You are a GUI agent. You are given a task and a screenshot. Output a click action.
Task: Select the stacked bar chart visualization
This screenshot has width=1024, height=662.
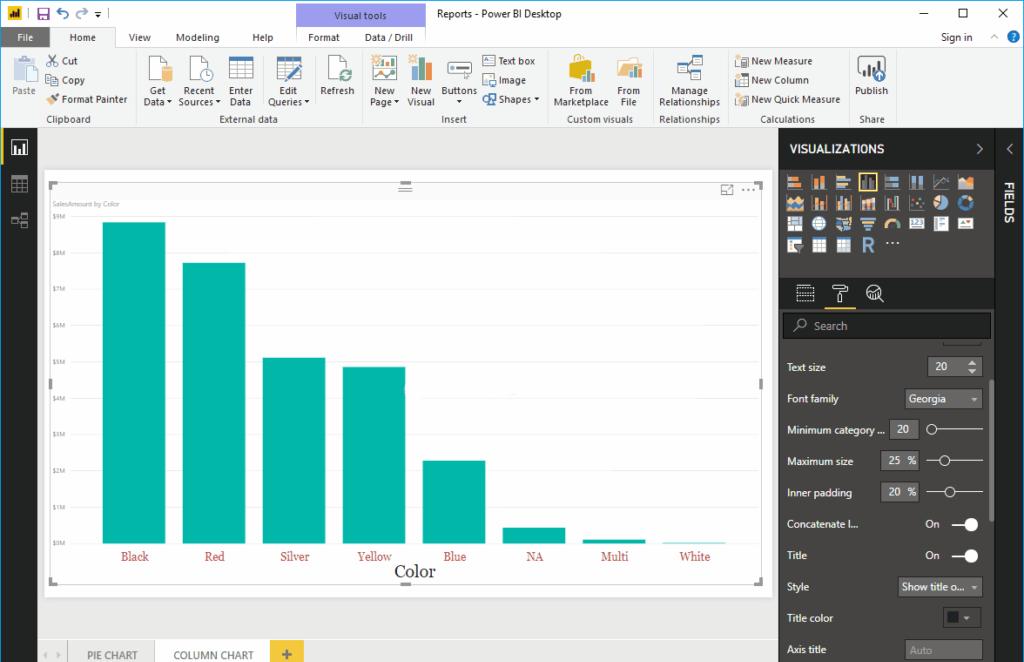pos(794,182)
